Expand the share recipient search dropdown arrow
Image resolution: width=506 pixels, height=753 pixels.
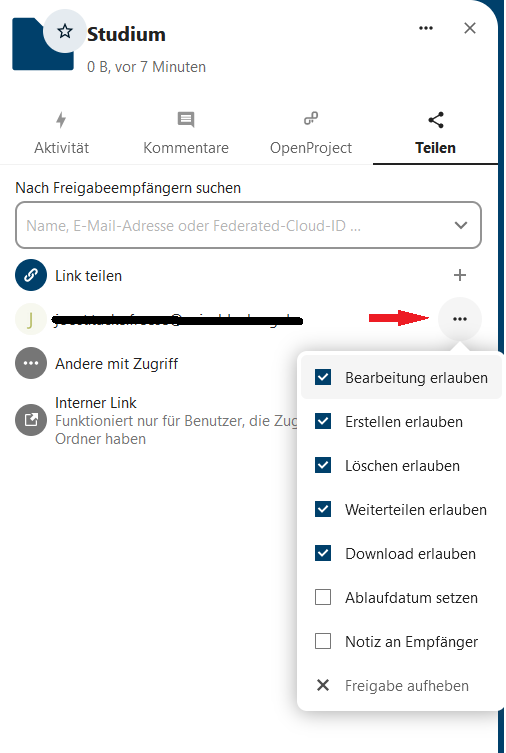(461, 225)
